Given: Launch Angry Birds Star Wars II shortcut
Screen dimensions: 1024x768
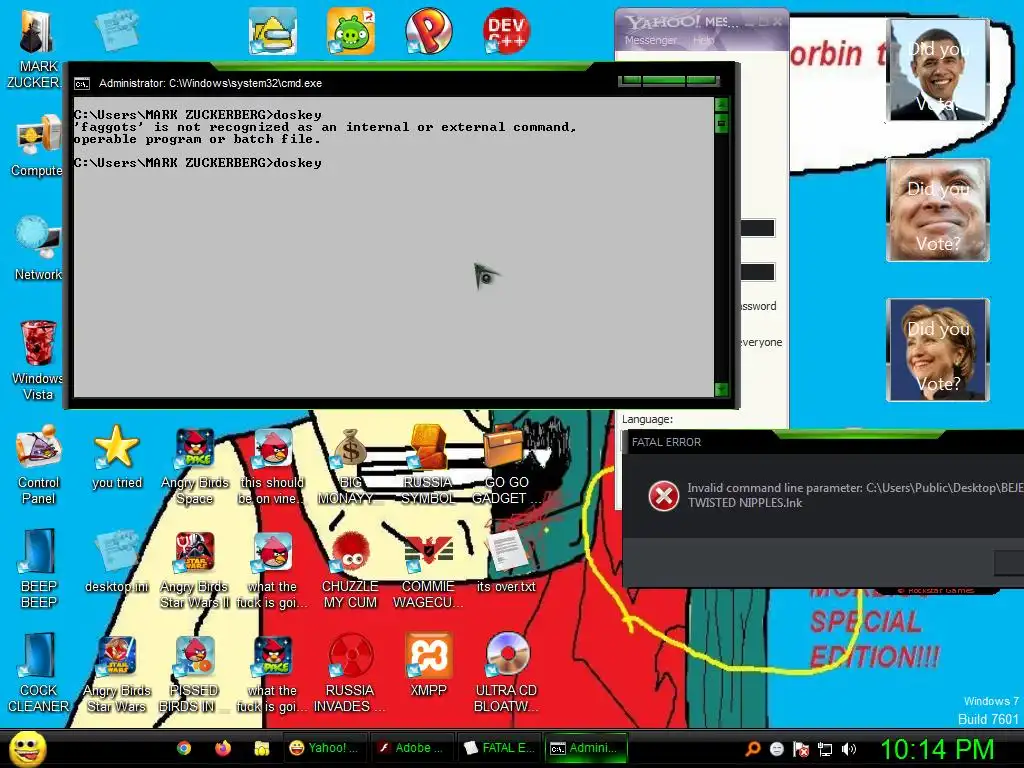Looking at the screenshot, I should 195,568.
